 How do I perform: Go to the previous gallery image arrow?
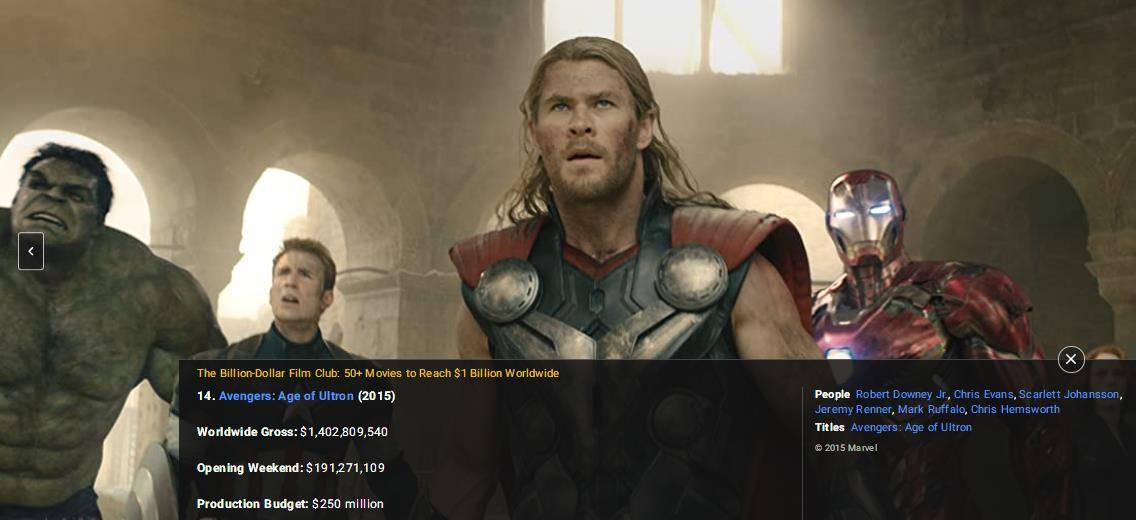[x=31, y=251]
